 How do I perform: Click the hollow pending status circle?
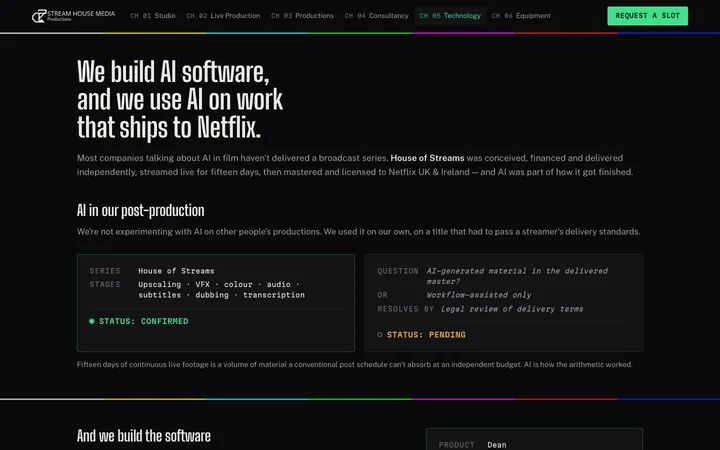(380, 335)
